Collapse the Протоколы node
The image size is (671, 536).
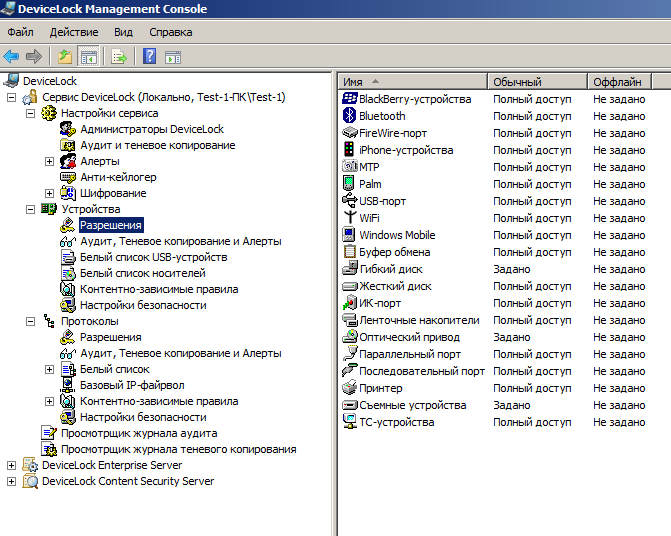pyautogui.click(x=30, y=322)
